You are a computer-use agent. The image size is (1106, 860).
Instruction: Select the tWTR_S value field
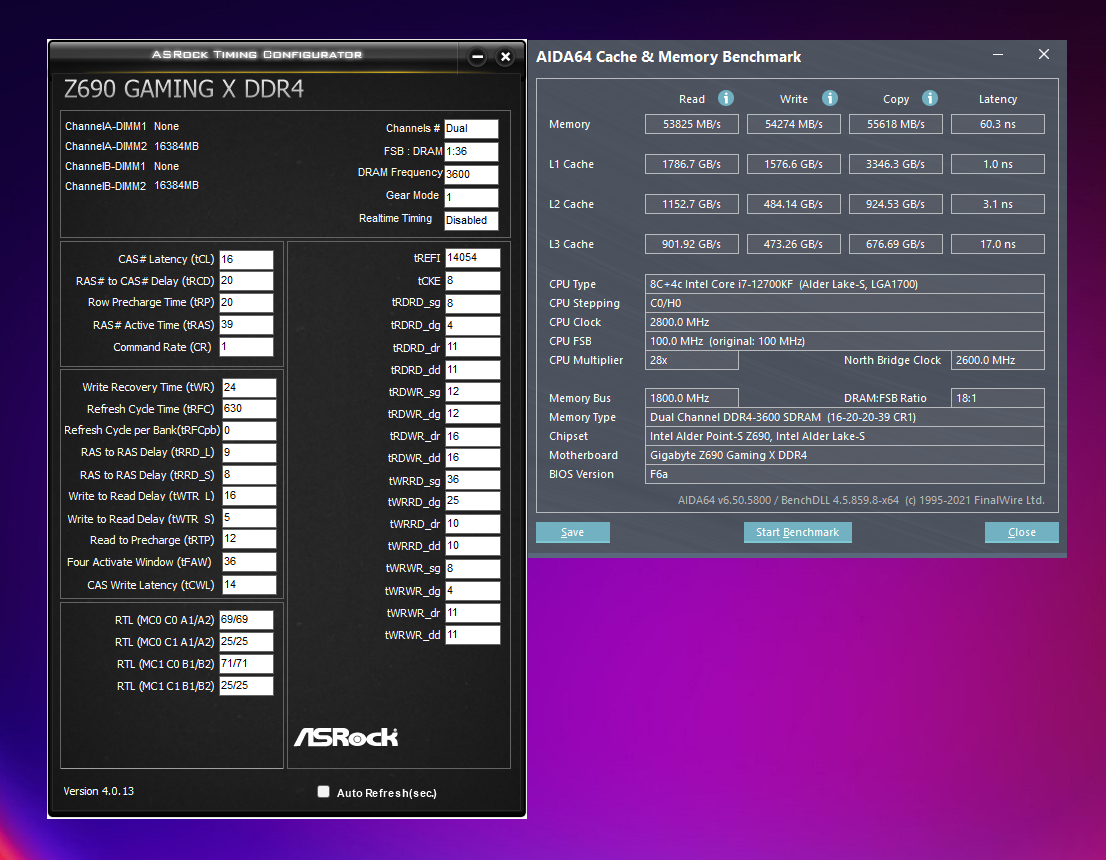point(249,518)
